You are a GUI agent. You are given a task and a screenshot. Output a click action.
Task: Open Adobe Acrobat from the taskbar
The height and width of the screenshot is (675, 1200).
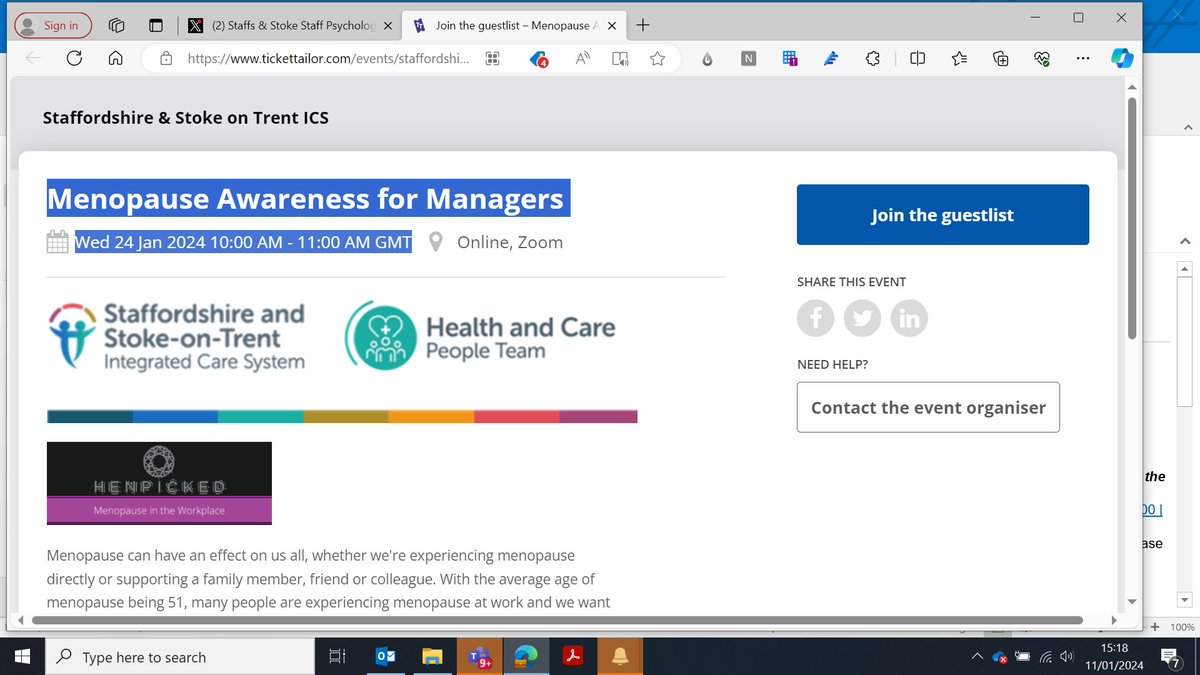click(573, 657)
